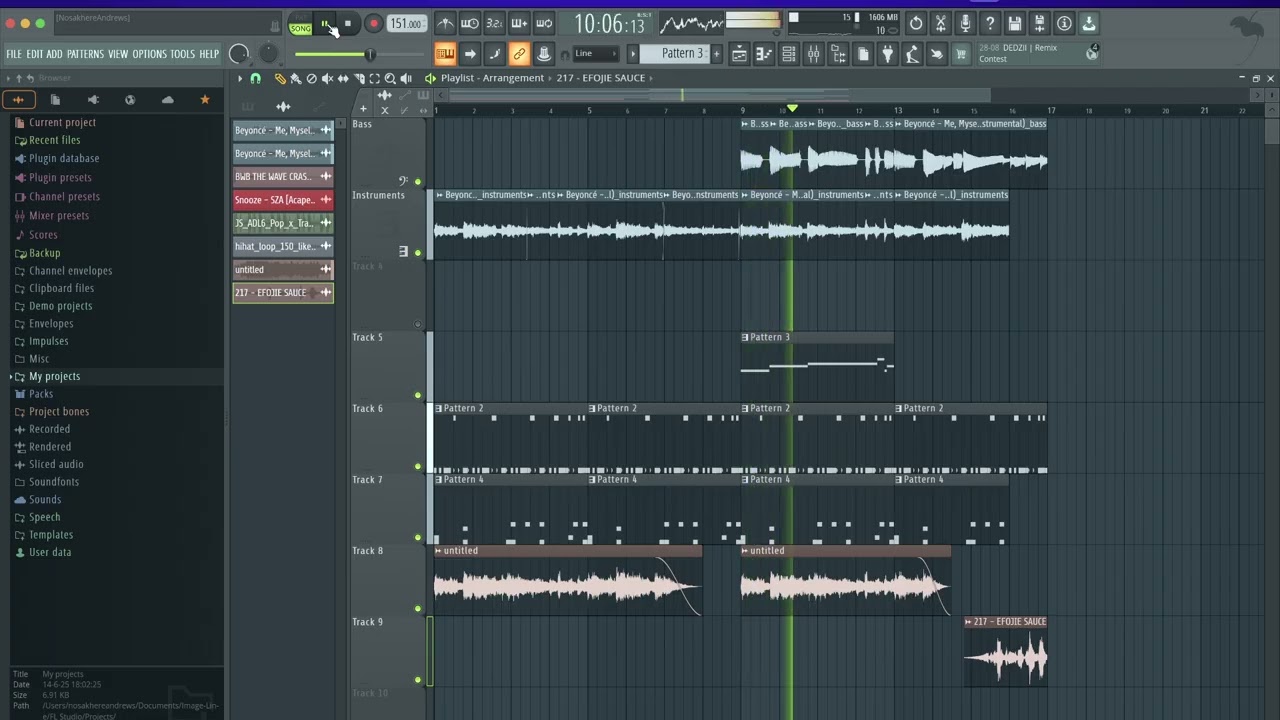Select the playlist Delete tool
This screenshot has height=720, width=1280.
pyautogui.click(x=311, y=78)
